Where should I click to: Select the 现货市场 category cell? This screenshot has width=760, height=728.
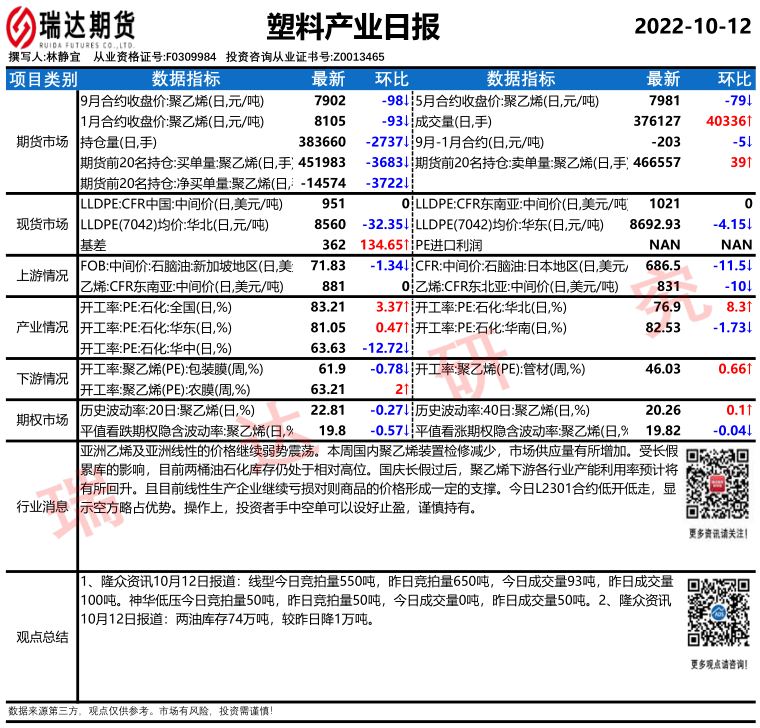[41, 223]
